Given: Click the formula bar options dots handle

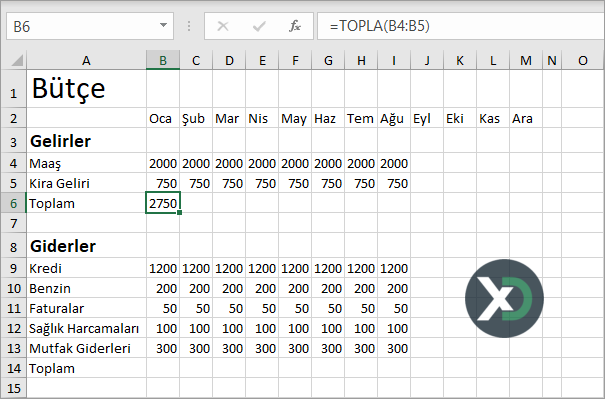Looking at the screenshot, I should tap(189, 26).
